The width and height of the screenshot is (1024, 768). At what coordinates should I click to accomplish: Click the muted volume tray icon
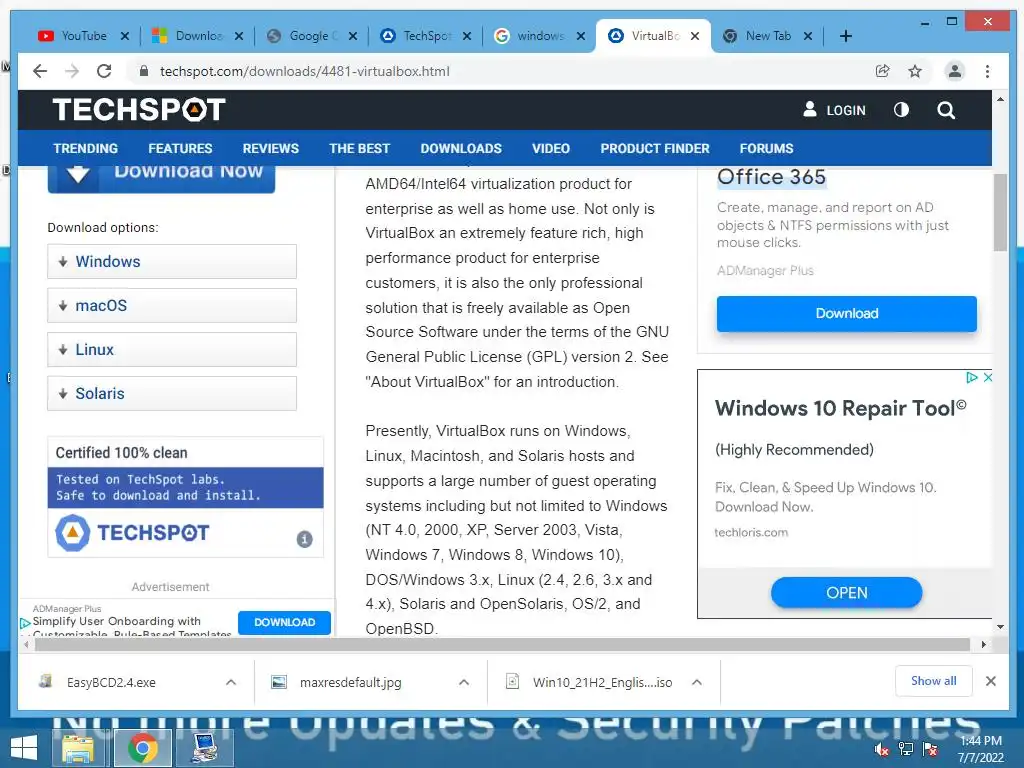tap(882, 749)
